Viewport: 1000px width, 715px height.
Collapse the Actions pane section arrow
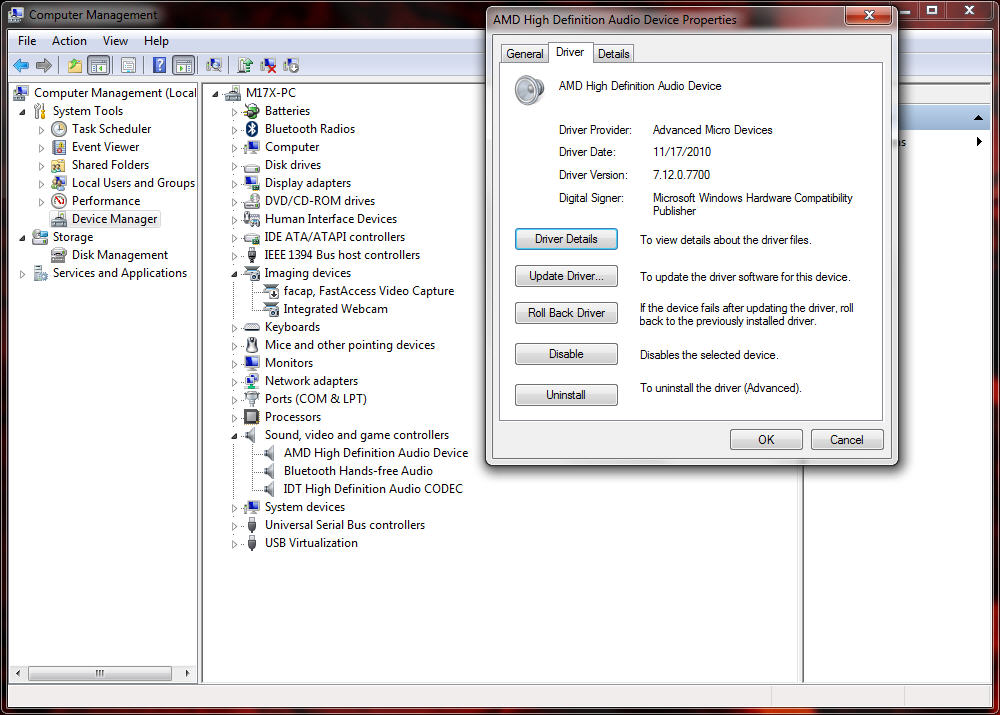click(x=978, y=118)
